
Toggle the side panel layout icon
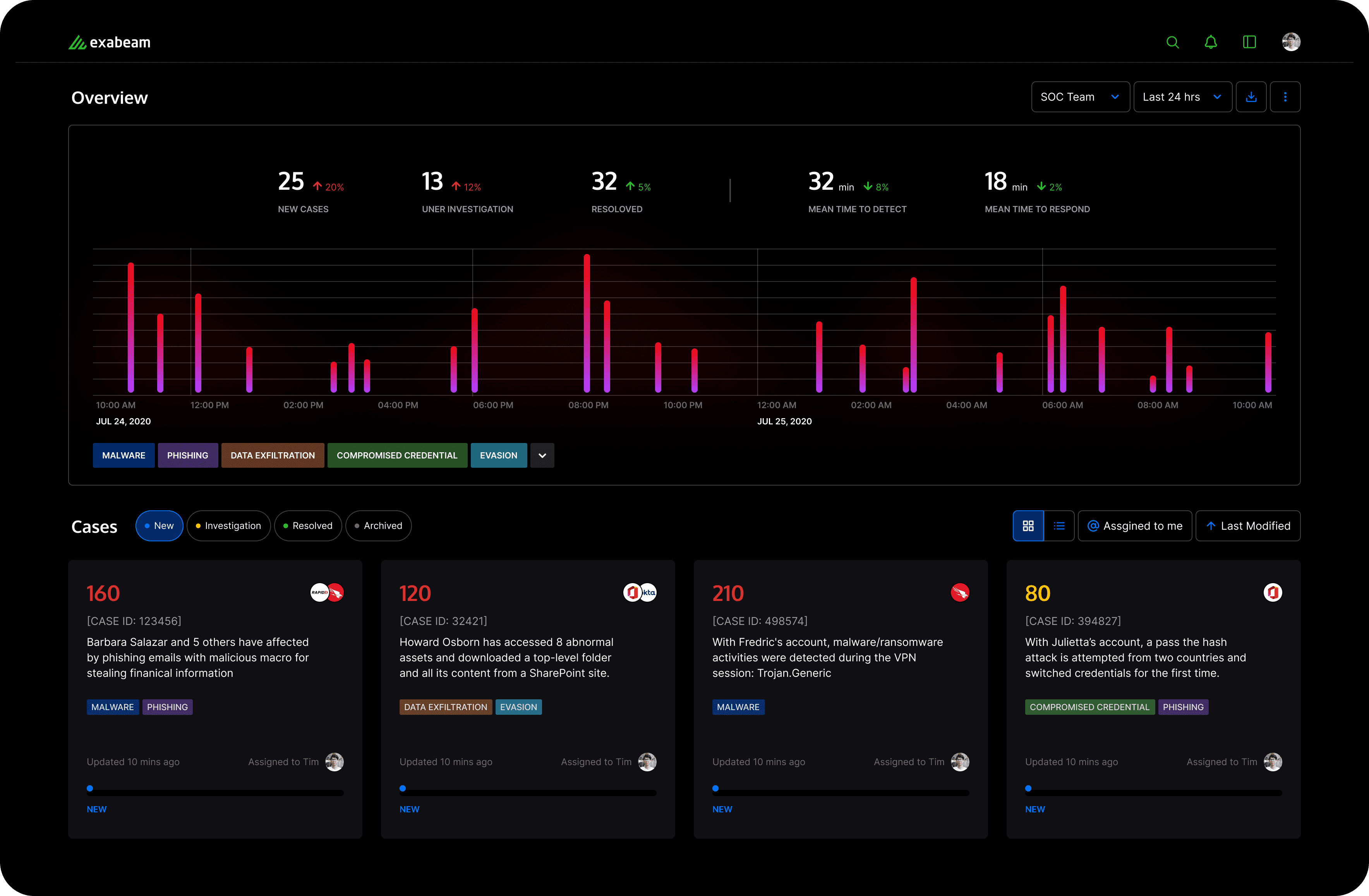pyautogui.click(x=1249, y=42)
